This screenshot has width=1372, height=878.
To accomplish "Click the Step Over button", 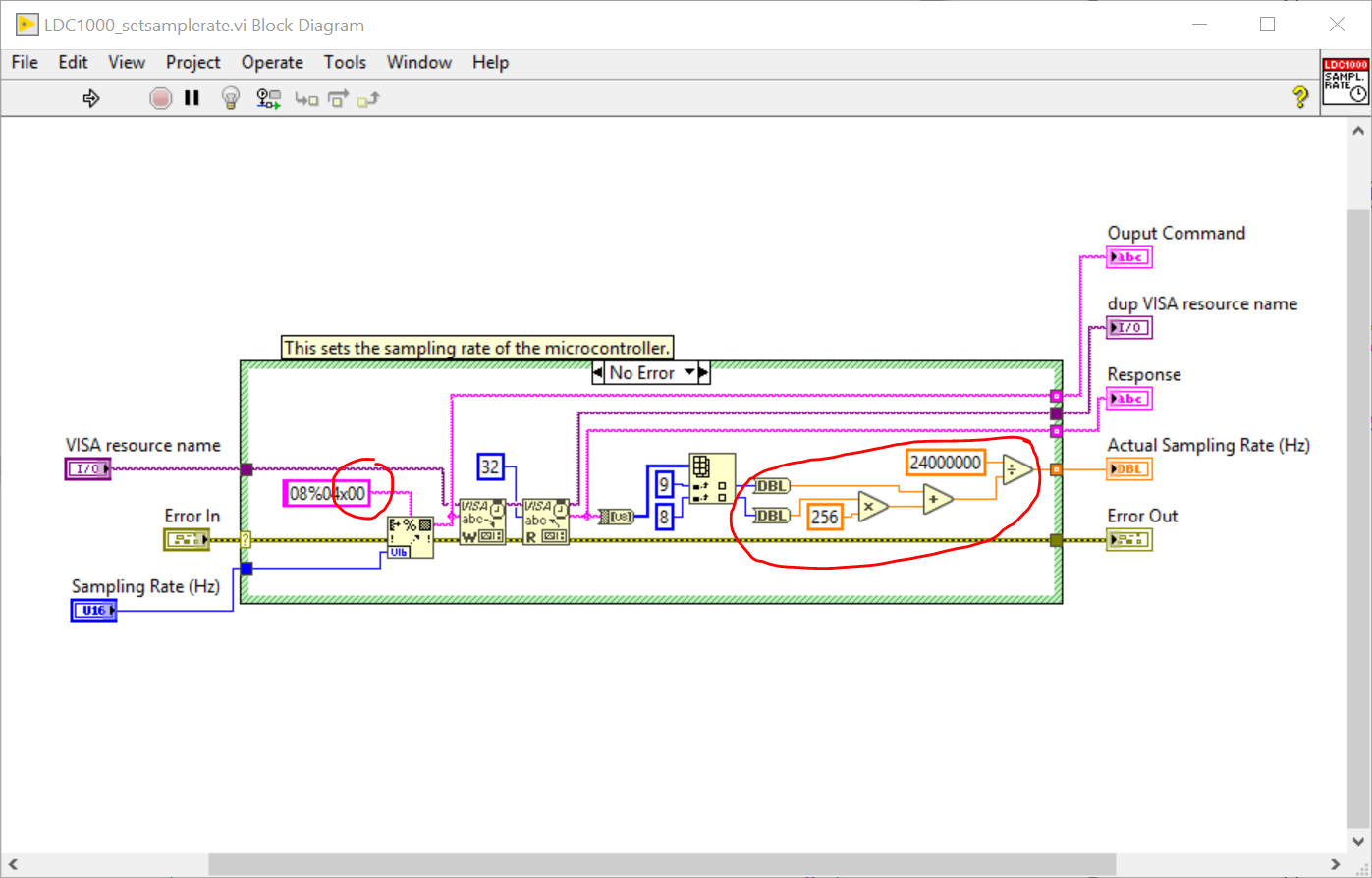I will coord(338,99).
